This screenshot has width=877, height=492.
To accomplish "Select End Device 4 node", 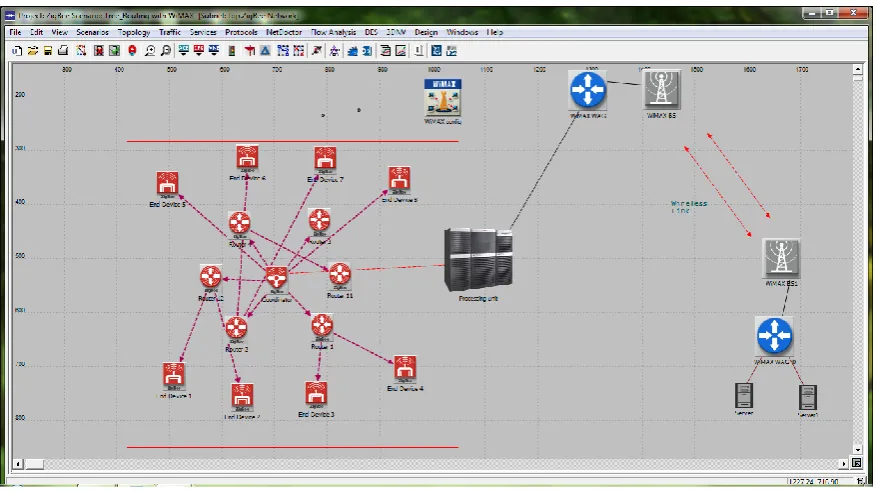I will tap(405, 369).
